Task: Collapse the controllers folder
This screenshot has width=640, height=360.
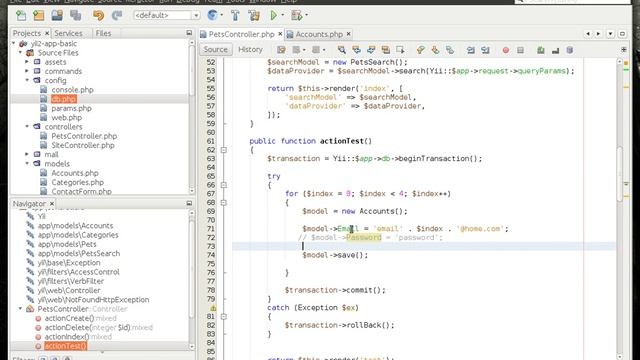Action: pos(27,127)
